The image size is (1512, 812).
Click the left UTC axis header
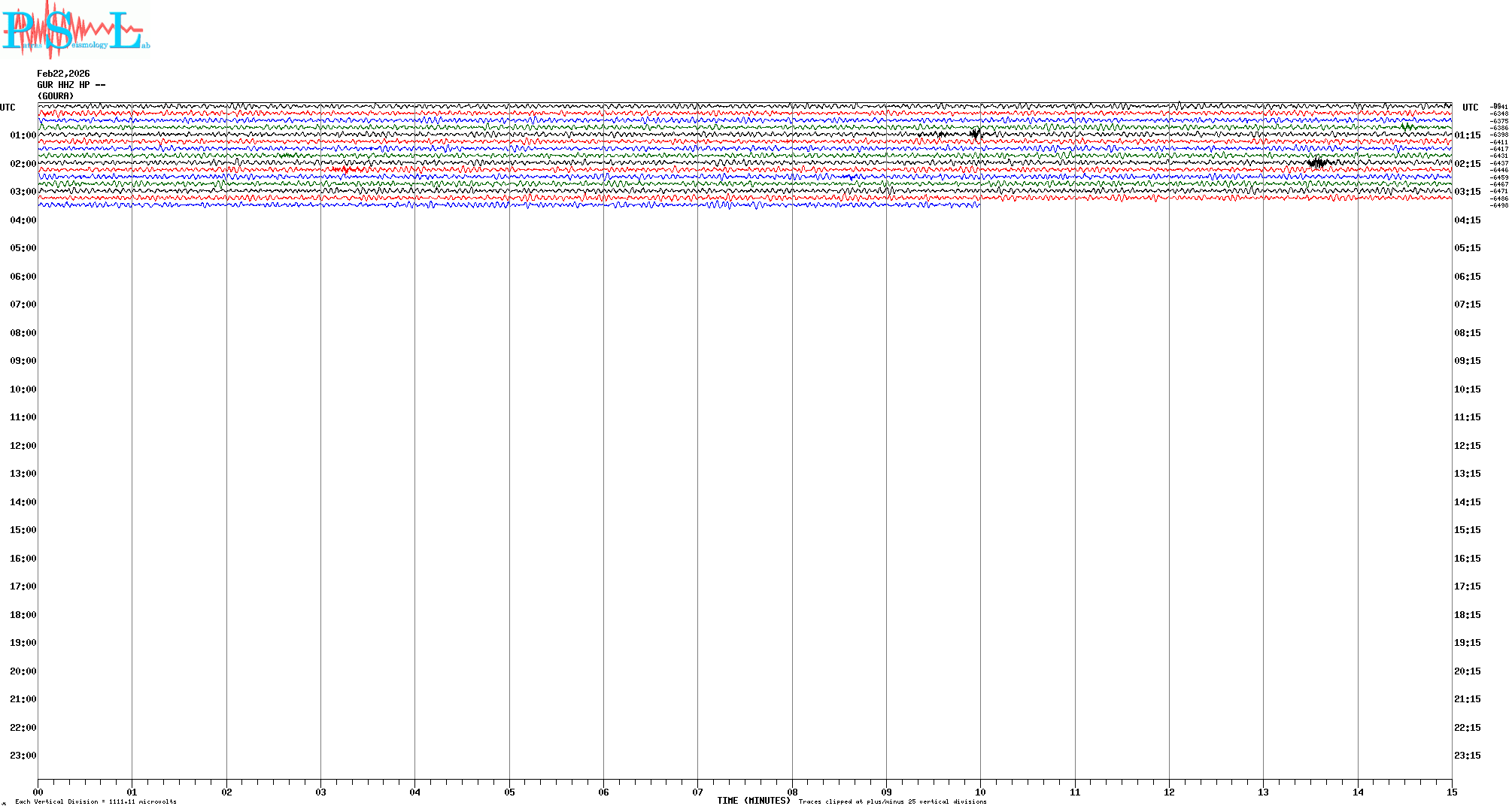(8, 108)
